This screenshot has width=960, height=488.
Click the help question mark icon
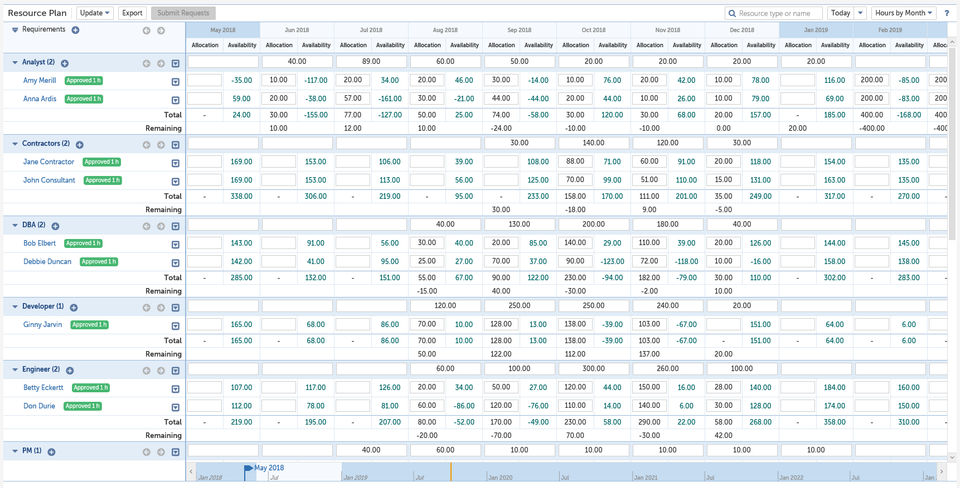point(947,13)
